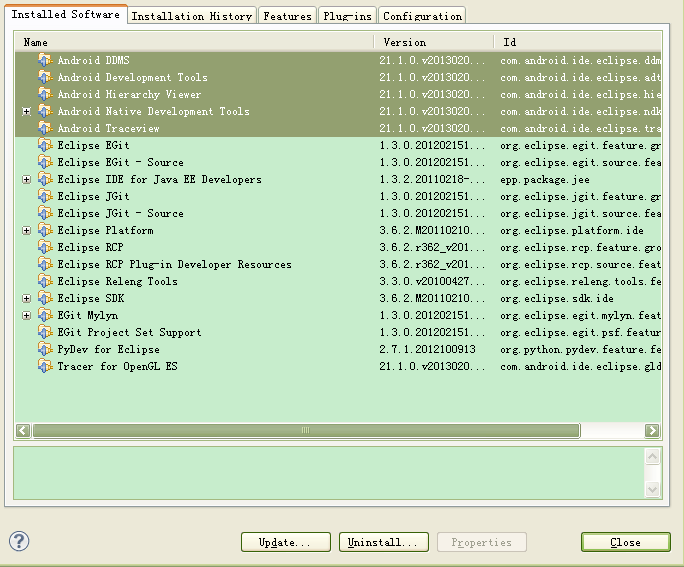Open the Installation History tab
The height and width of the screenshot is (567, 684).
[x=192, y=16]
